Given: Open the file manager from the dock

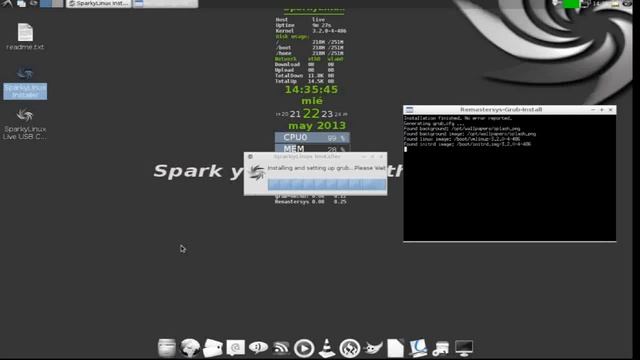Looking at the screenshot, I should coord(167,348).
